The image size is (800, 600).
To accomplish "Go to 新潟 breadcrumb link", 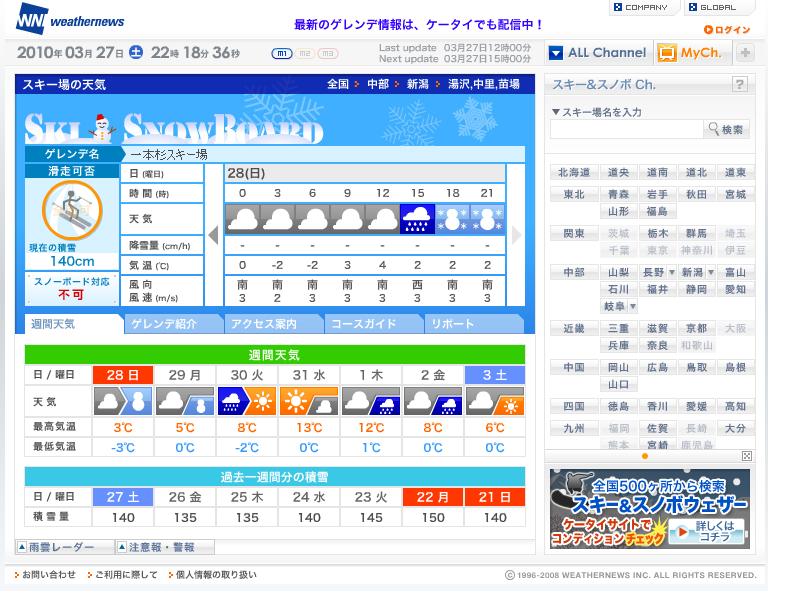I will pos(417,84).
